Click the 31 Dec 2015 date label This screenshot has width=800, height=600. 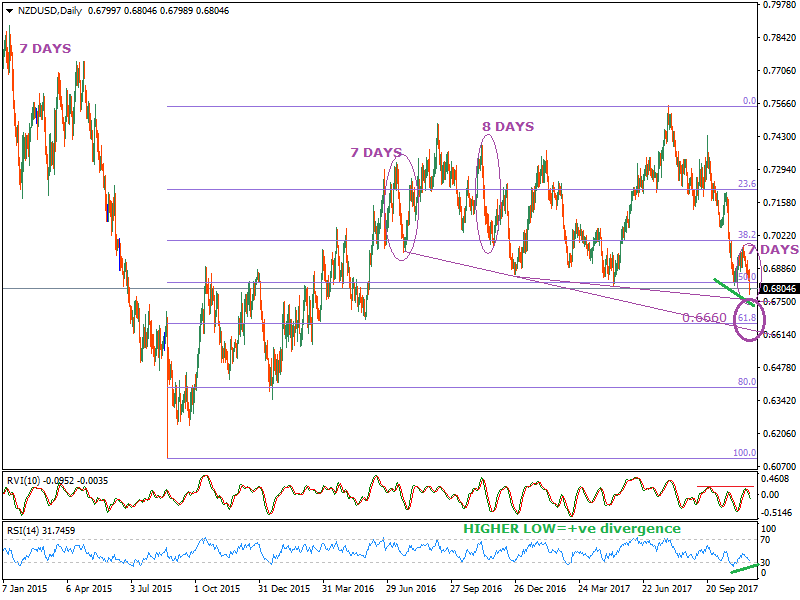coord(284,588)
